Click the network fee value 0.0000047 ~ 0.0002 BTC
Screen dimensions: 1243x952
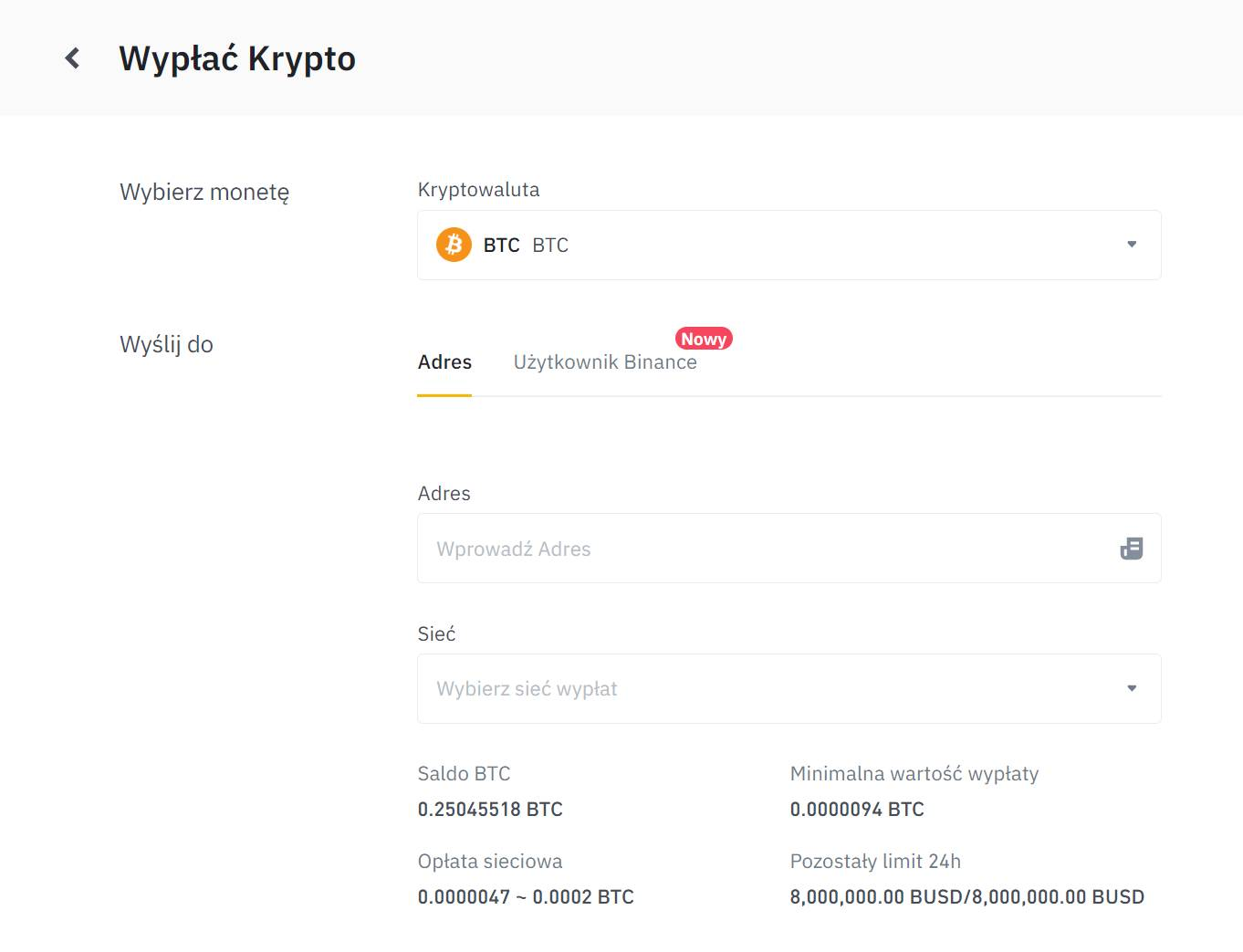click(526, 897)
